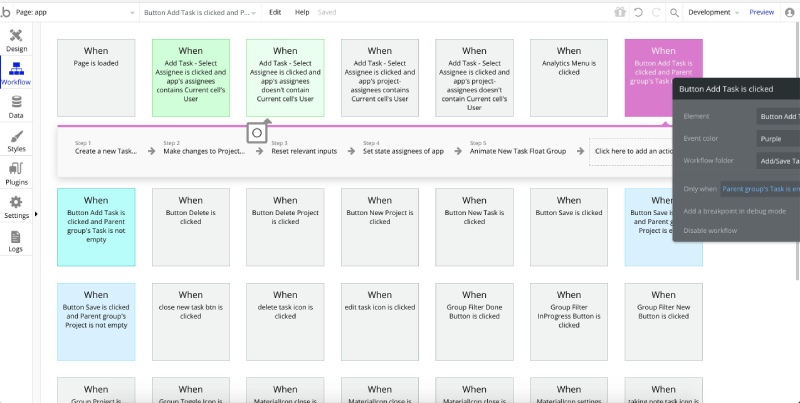Image resolution: width=800 pixels, height=403 pixels.
Task: Open the Design tab in sidebar
Action: pos(16,40)
